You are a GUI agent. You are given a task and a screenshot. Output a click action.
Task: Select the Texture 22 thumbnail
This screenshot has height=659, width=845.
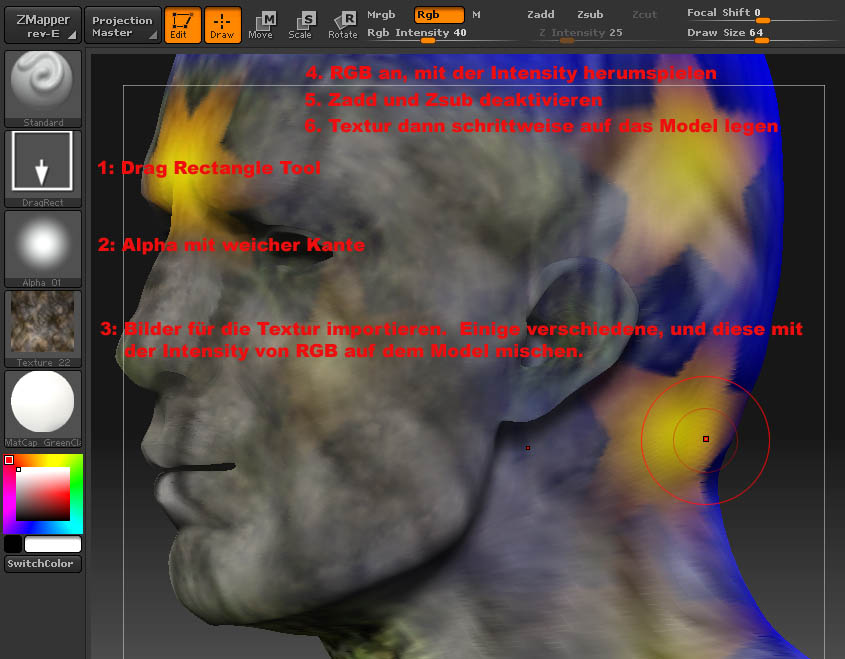tap(42, 328)
